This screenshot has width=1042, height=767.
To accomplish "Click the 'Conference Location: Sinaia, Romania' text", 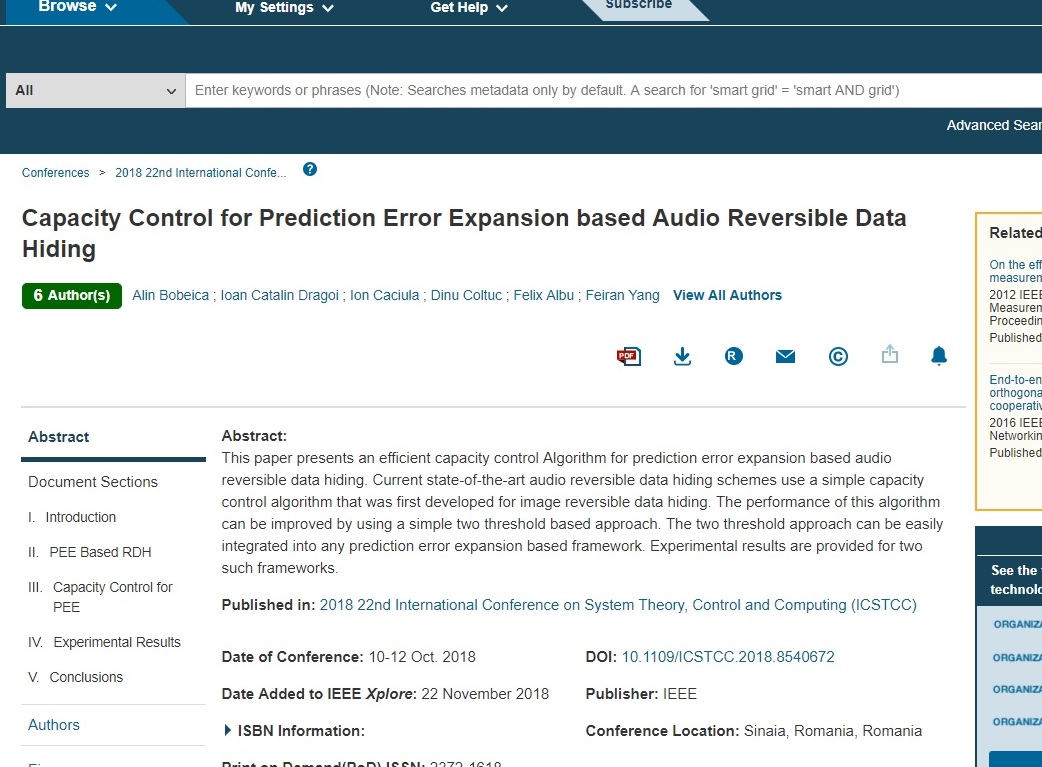I will pos(754,731).
